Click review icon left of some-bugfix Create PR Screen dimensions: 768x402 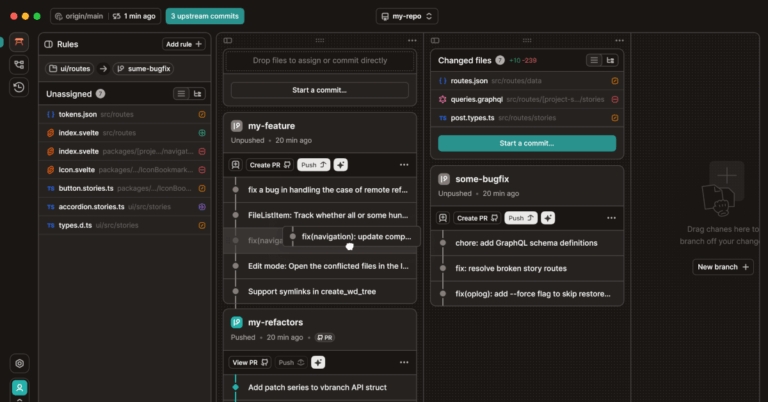443,218
